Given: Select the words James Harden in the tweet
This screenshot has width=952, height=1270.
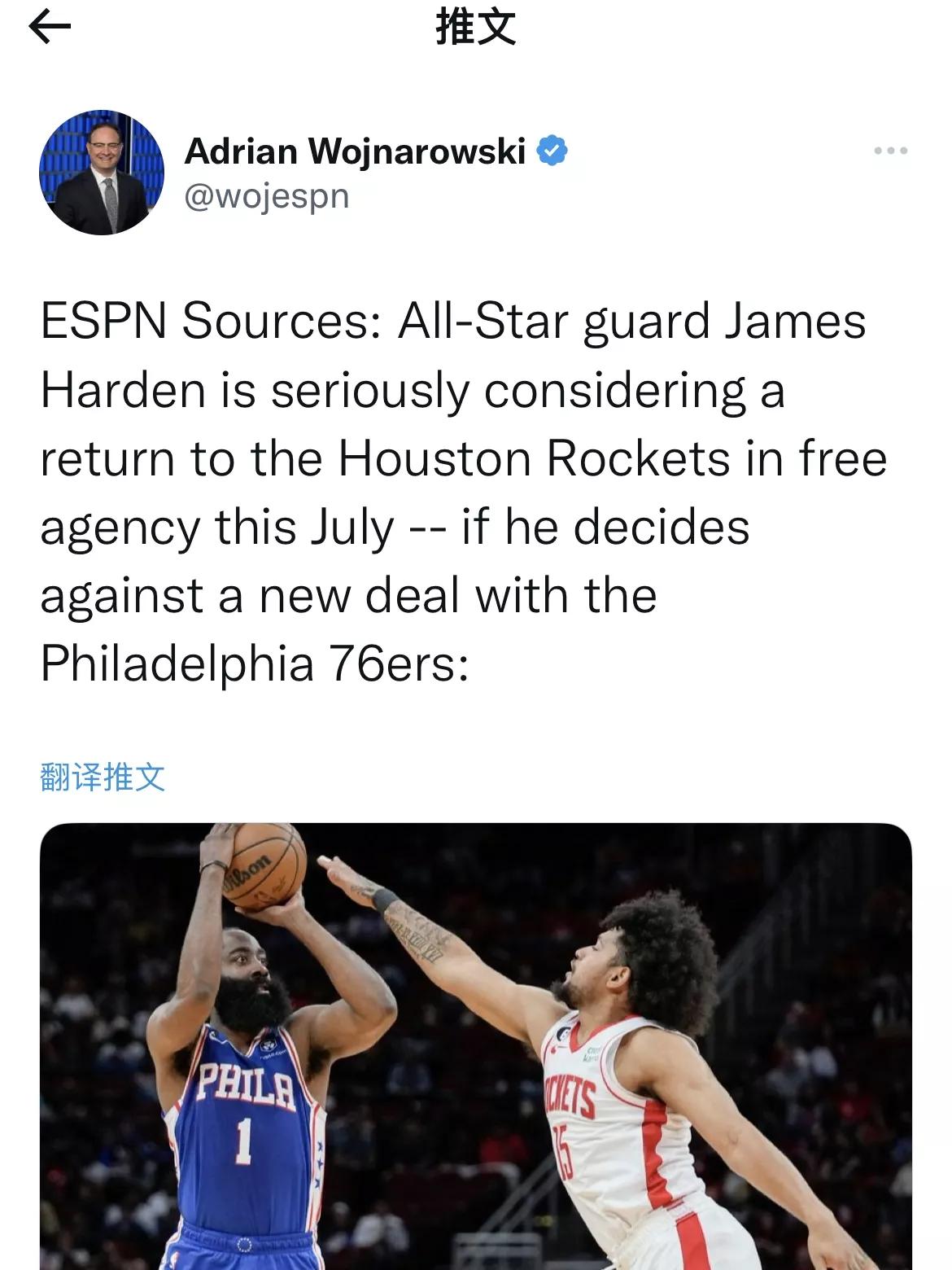Looking at the screenshot, I should [x=452, y=356].
